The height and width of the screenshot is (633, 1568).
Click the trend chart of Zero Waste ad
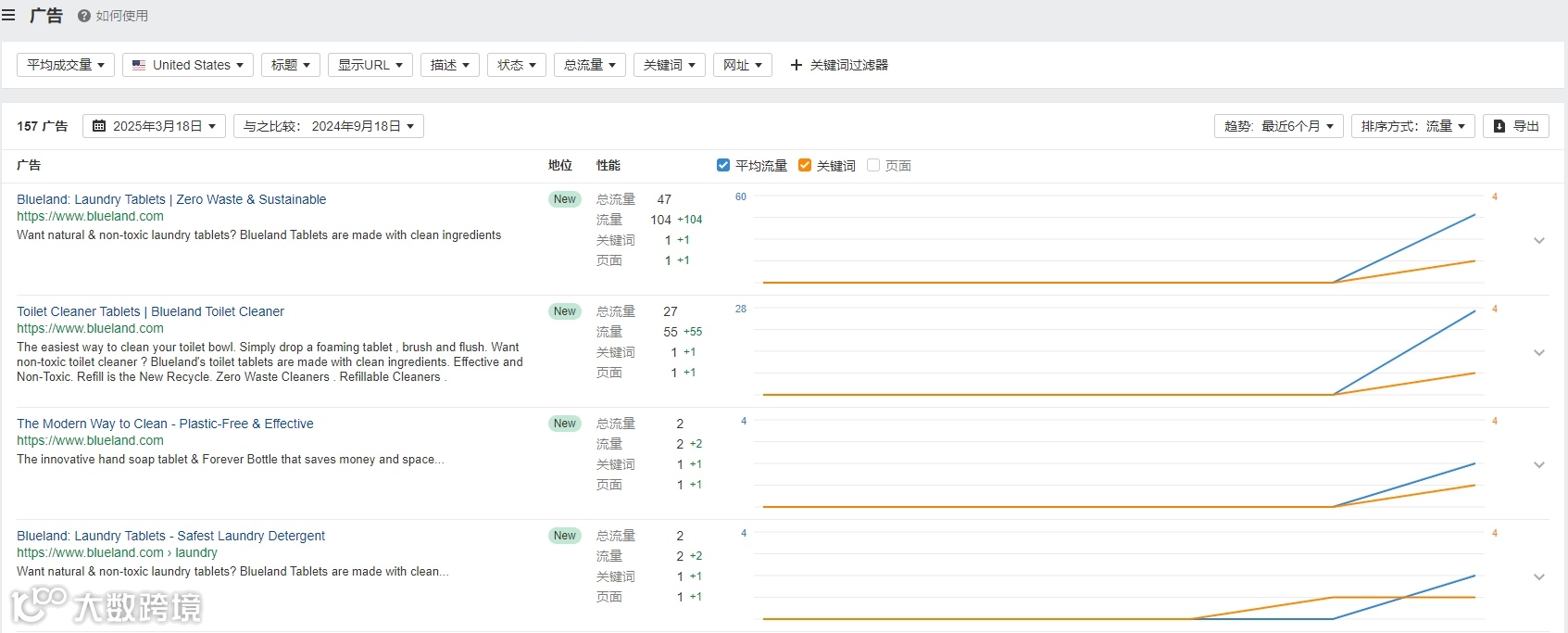pyautogui.click(x=1118, y=241)
